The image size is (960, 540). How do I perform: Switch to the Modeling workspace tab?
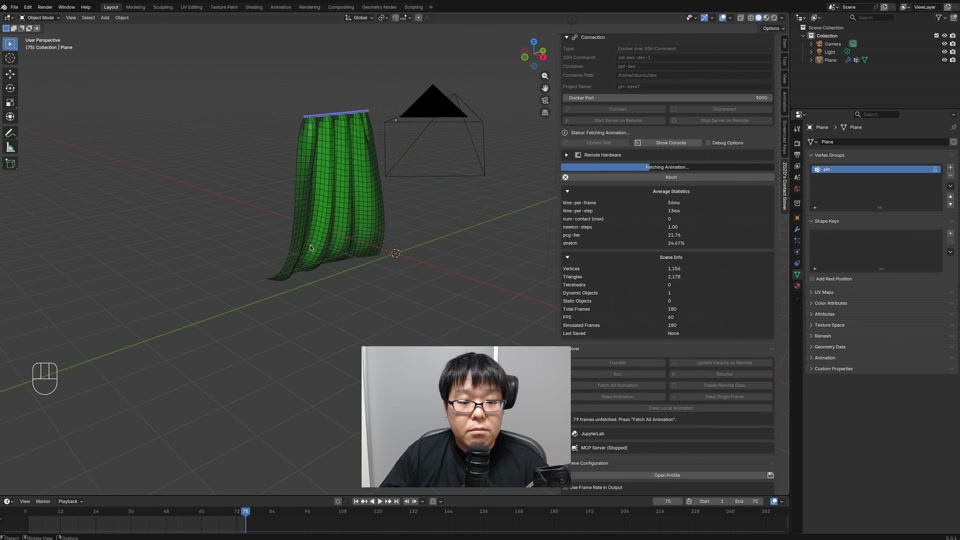135,7
